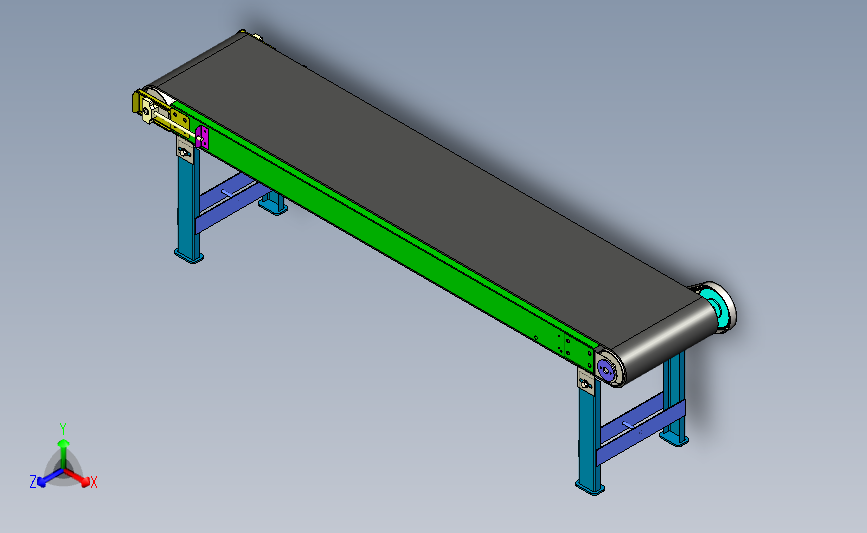The image size is (867, 533).
Task: Pick the gray mounting plate under magenta bracket
Action: [x=185, y=150]
